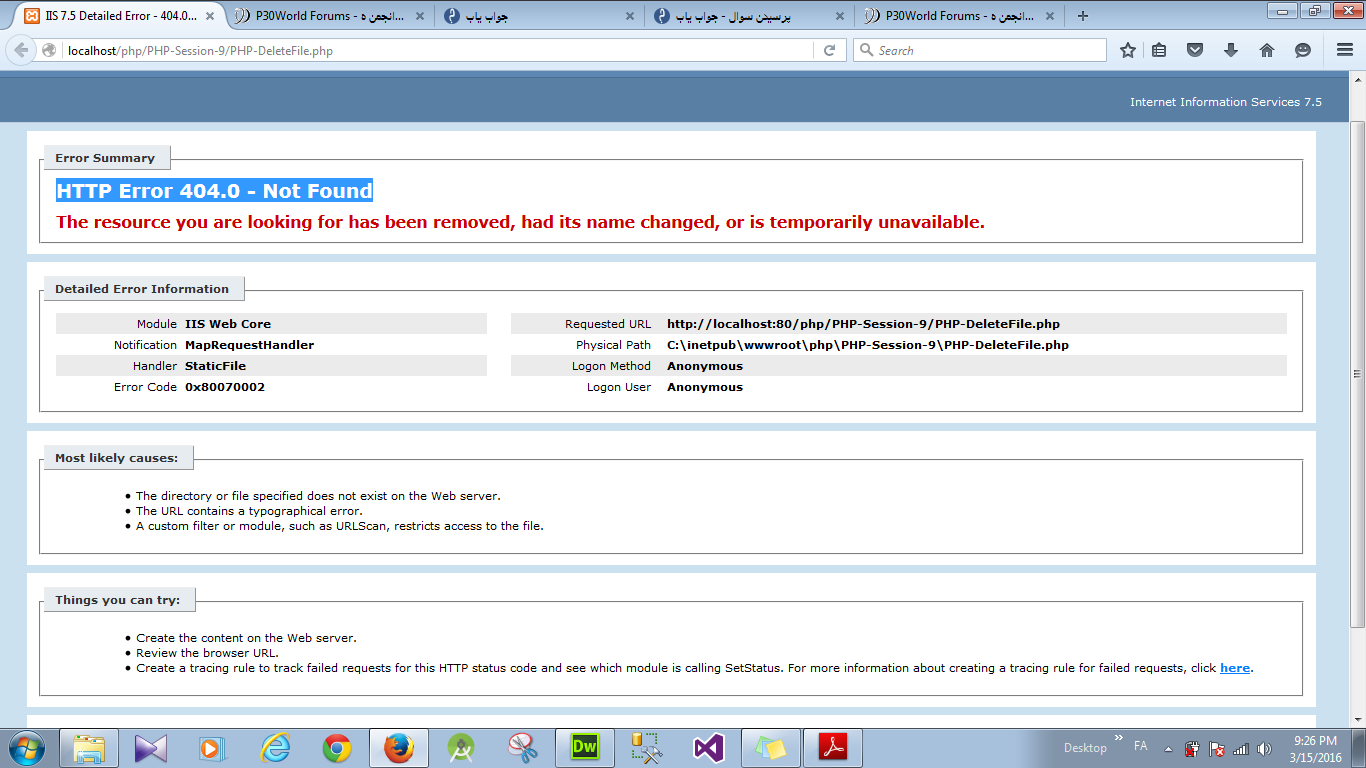
Task: Click the localhost URL address field
Action: coord(438,50)
